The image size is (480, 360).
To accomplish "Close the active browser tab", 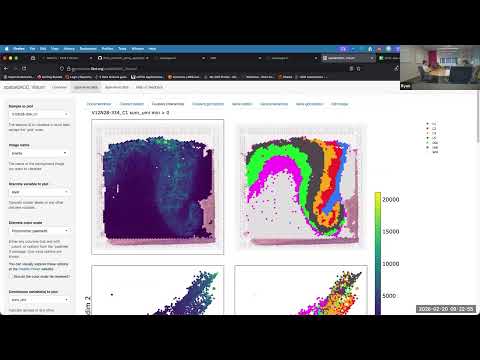I will coord(372,58).
